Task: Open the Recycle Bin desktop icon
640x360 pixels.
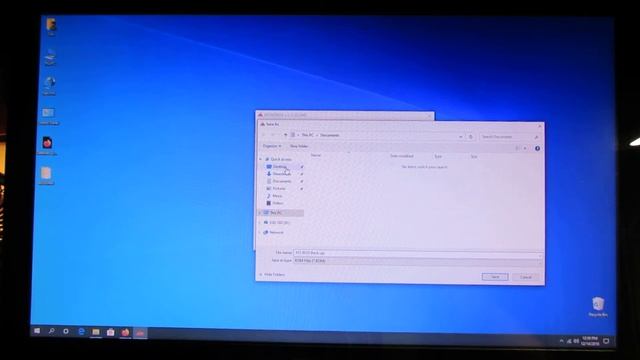Action: pyautogui.click(x=598, y=307)
